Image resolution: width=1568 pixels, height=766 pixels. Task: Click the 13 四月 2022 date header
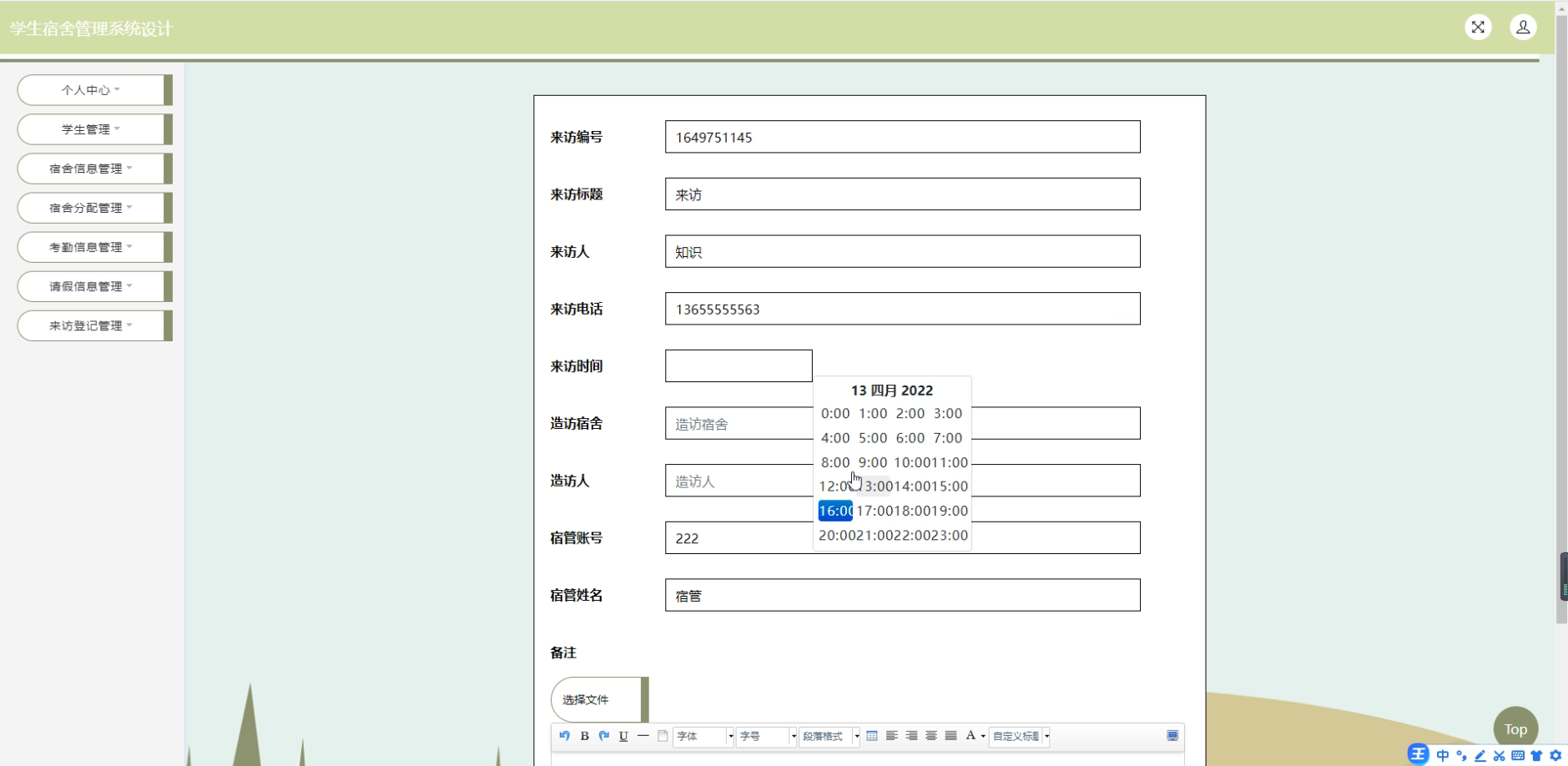(x=892, y=391)
